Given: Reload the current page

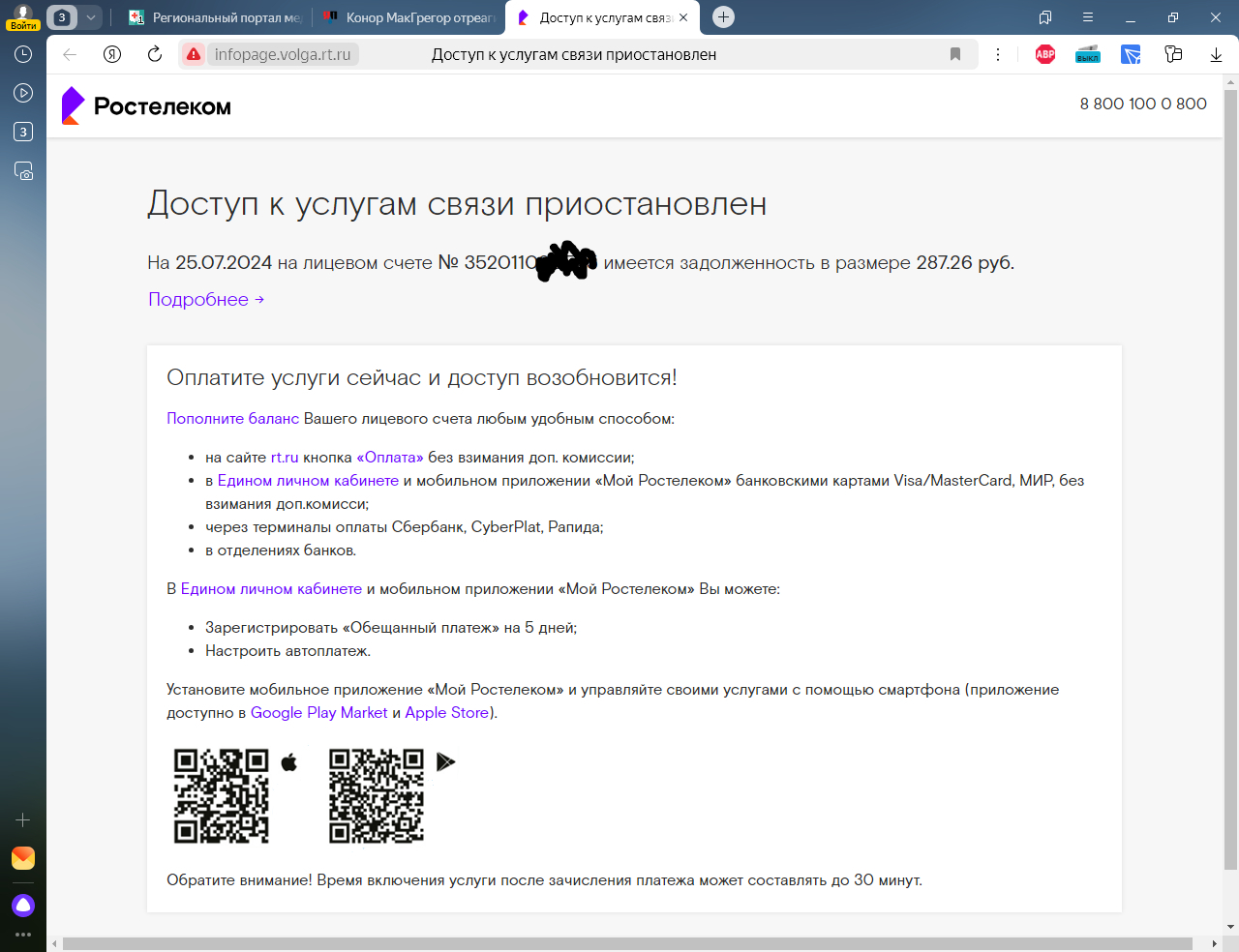Looking at the screenshot, I should click(x=155, y=54).
